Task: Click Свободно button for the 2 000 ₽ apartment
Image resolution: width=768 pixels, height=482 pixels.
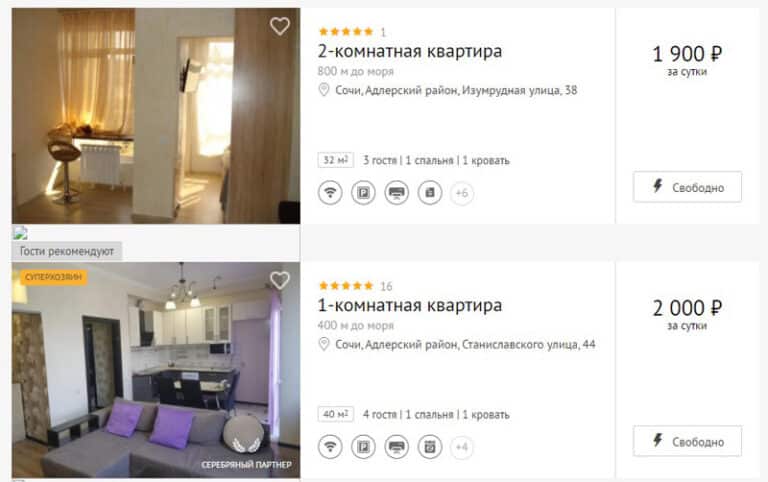Action: tap(687, 441)
